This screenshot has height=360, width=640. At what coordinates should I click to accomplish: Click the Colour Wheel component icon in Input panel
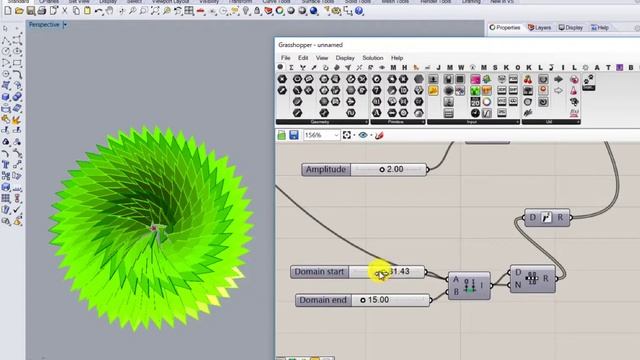[x=487, y=102]
